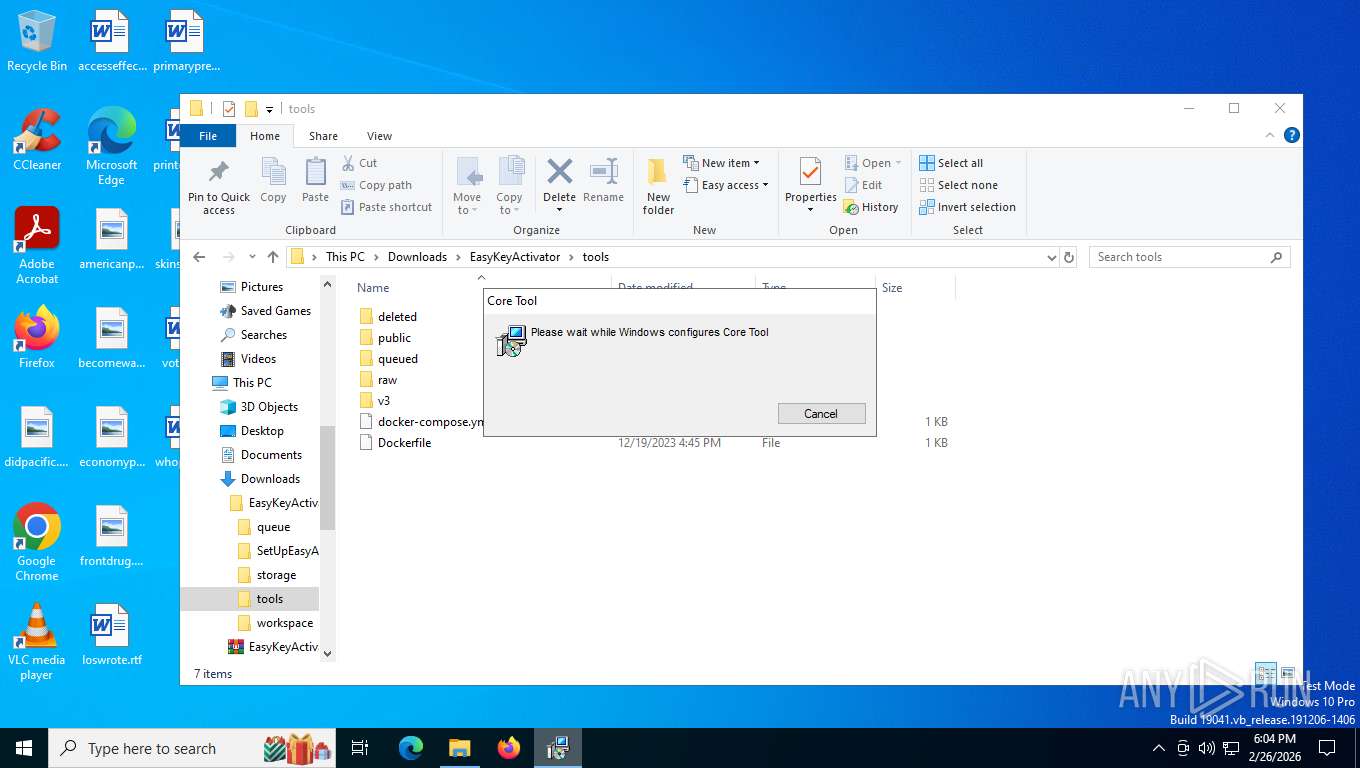The width and height of the screenshot is (1360, 768).
Task: Switch to the Share ribbon tab
Action: click(323, 136)
